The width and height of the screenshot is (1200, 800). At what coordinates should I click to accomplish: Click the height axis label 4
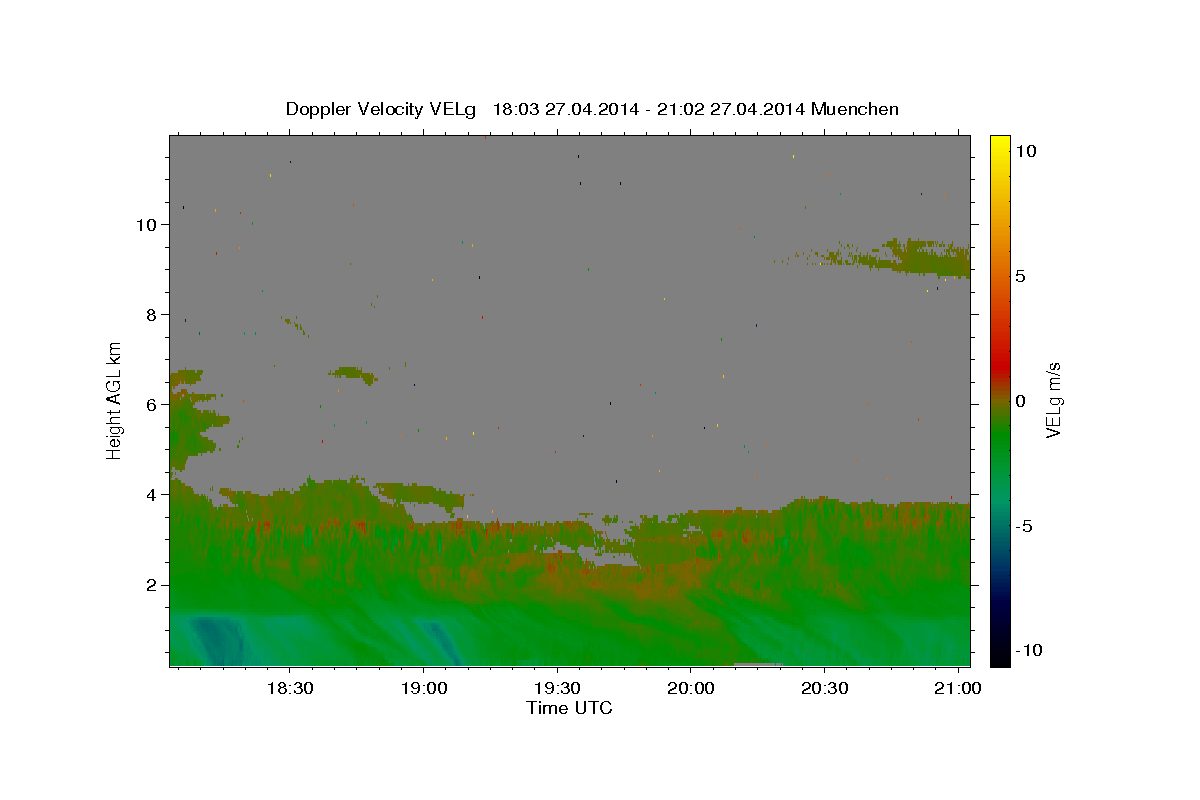point(151,495)
